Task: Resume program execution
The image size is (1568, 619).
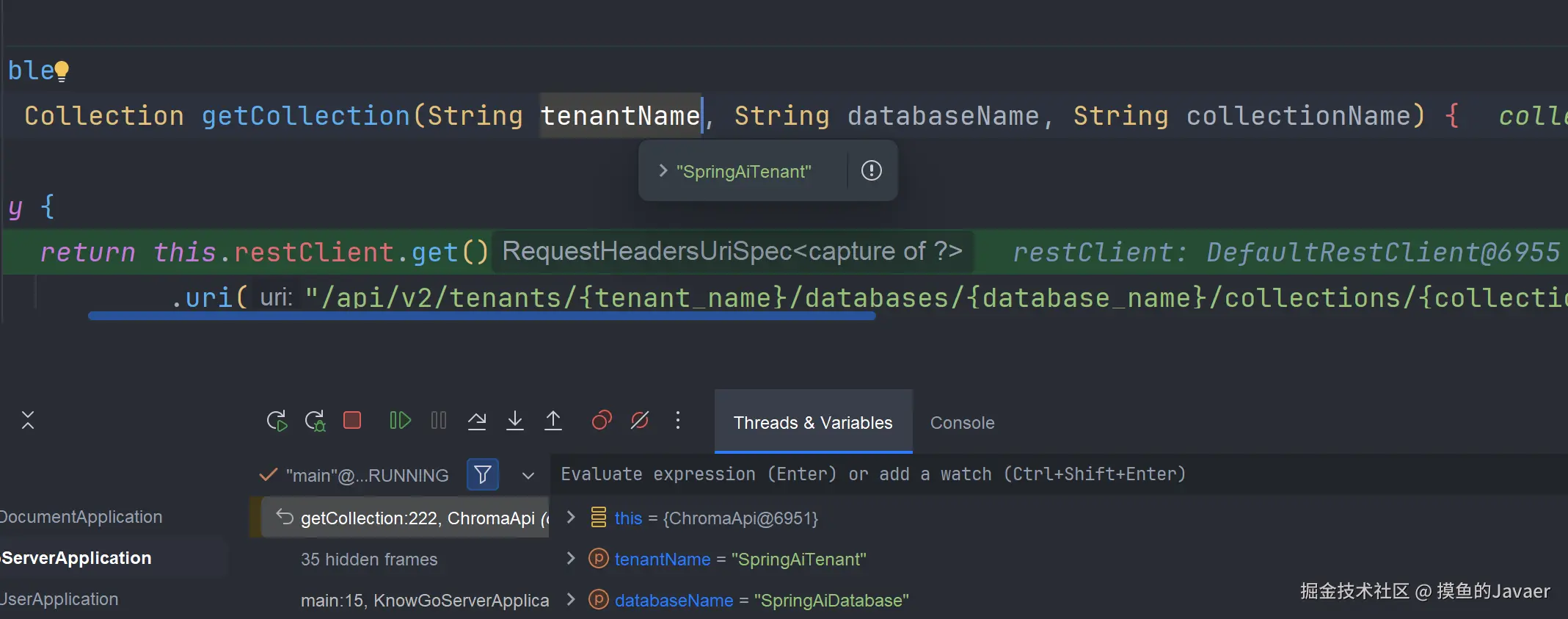Action: pyautogui.click(x=400, y=421)
